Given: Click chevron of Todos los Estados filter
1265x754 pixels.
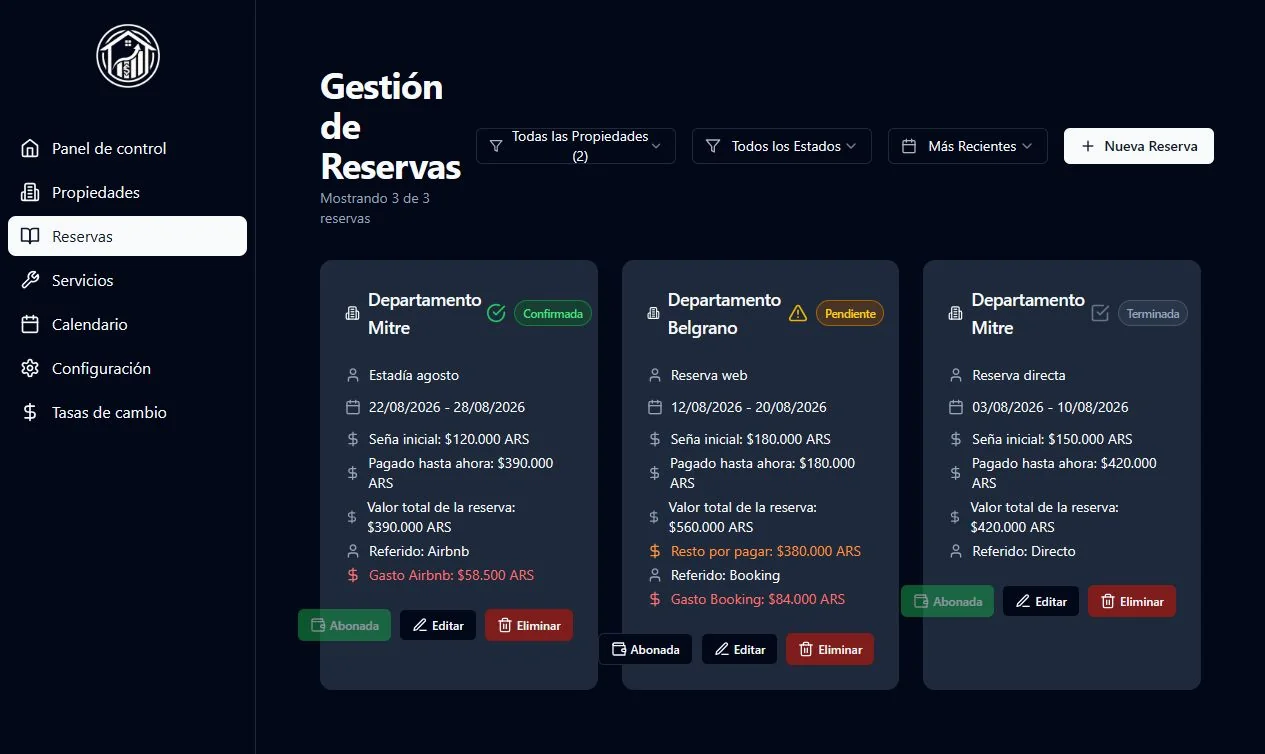Looking at the screenshot, I should [x=851, y=146].
